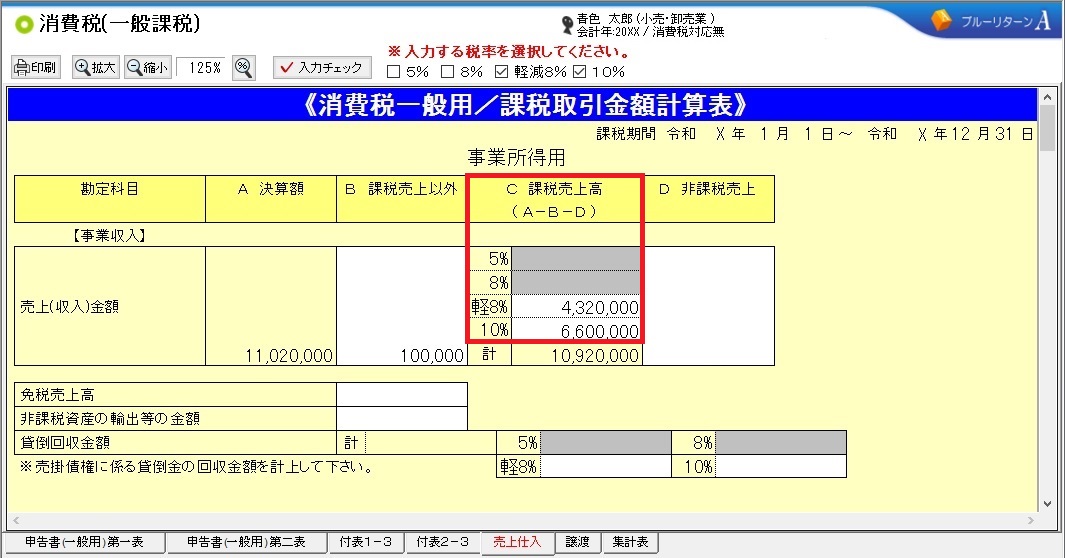Image resolution: width=1065 pixels, height=558 pixels.
Task: Click the vertical scrollbar up arrow
Action: tap(1047, 97)
